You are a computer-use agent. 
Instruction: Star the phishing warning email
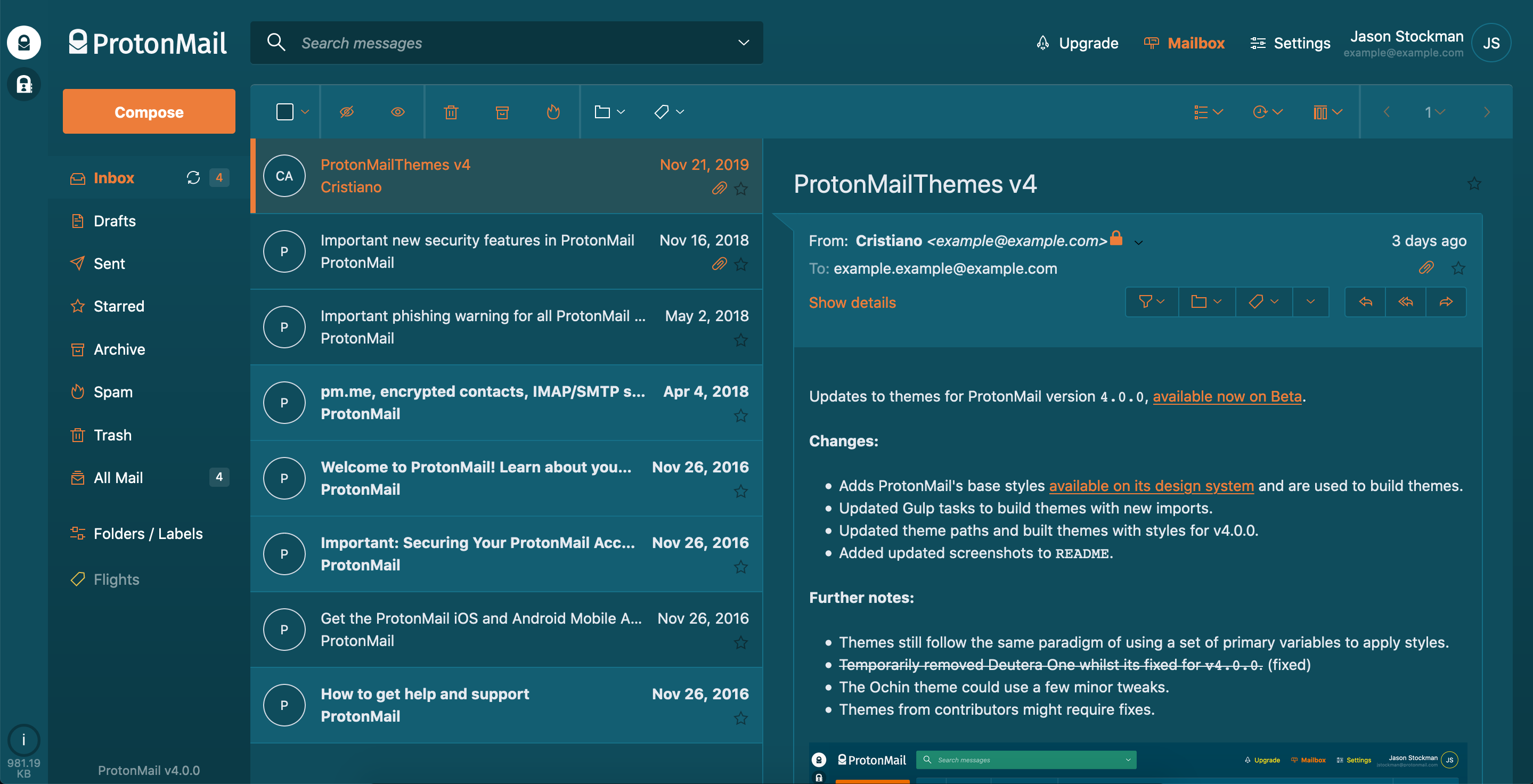pos(741,340)
